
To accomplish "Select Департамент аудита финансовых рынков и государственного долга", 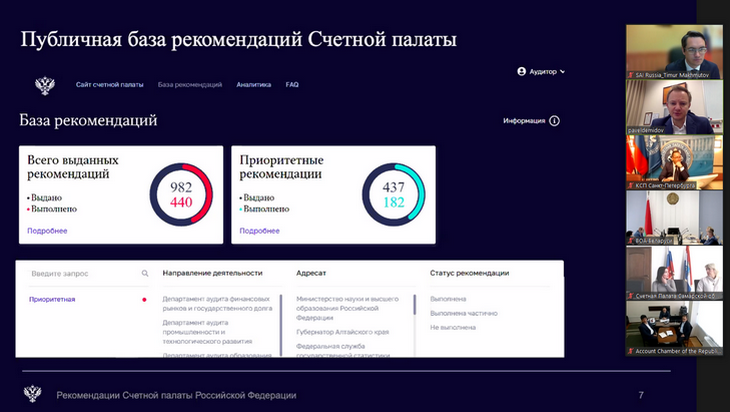I will click(x=217, y=304).
